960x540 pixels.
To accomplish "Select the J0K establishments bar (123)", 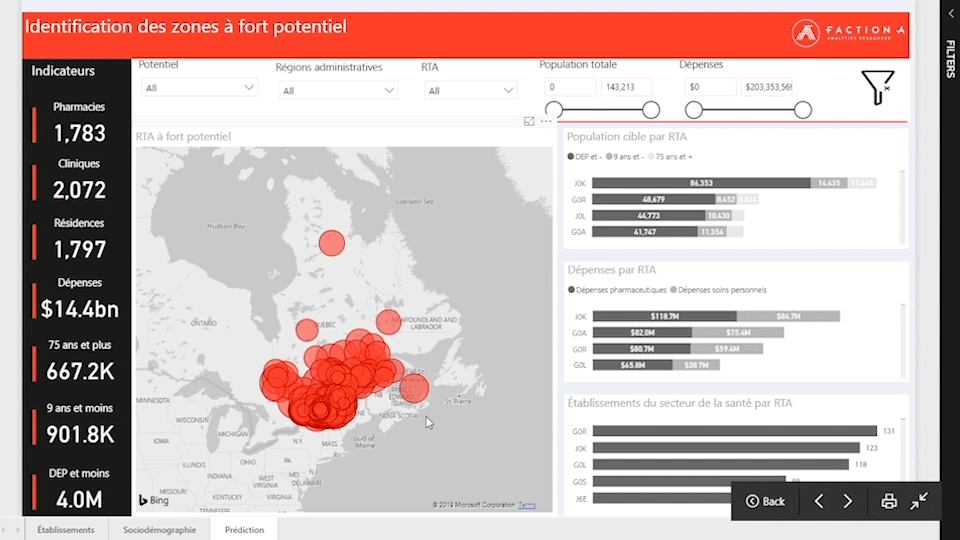I will point(726,448).
